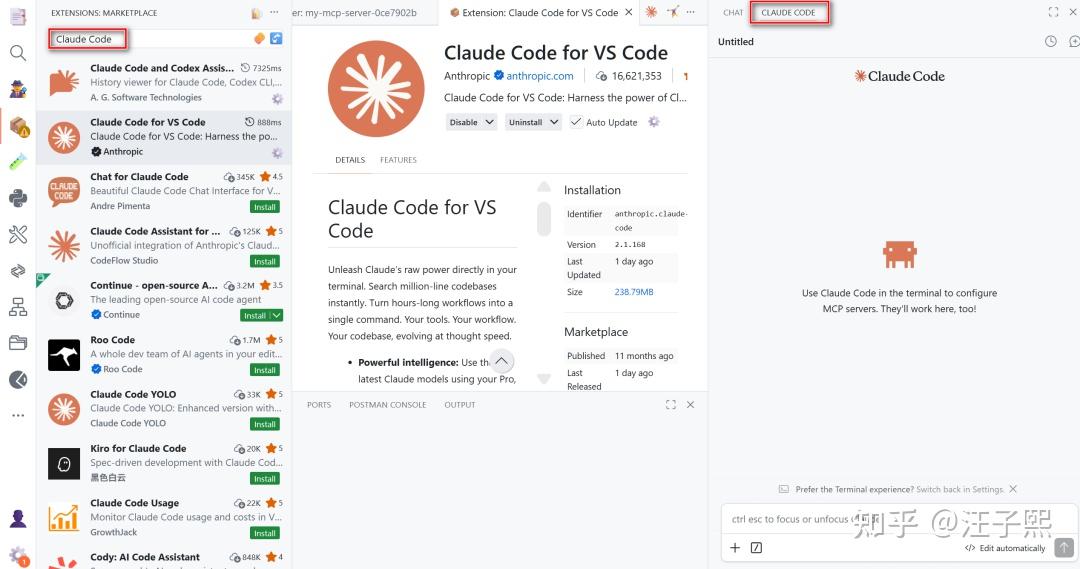The width and height of the screenshot is (1080, 569).
Task: Close the Claude Code extension editor tab
Action: coord(628,12)
